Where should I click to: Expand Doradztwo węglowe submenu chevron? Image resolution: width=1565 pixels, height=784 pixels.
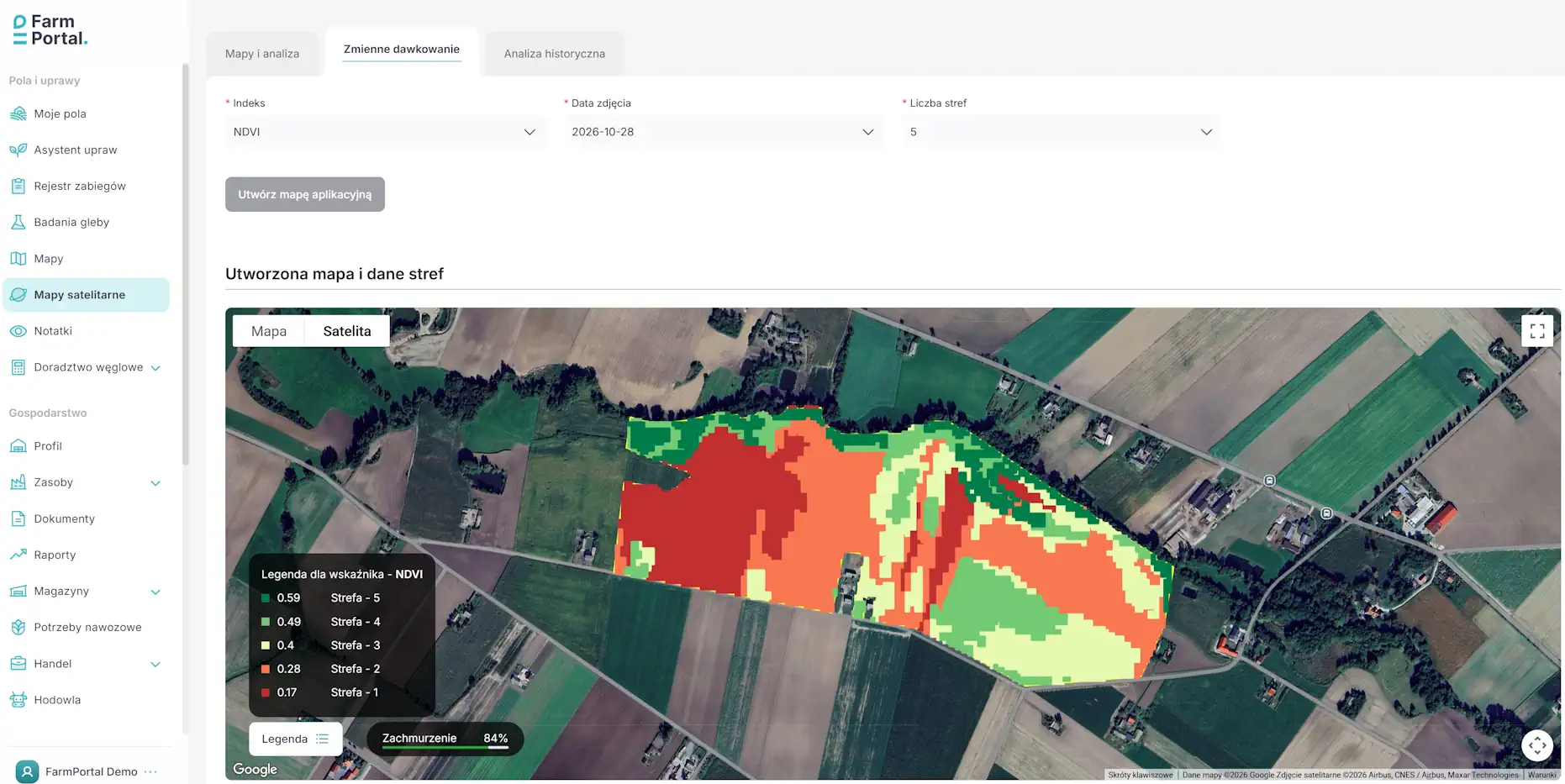click(x=155, y=368)
